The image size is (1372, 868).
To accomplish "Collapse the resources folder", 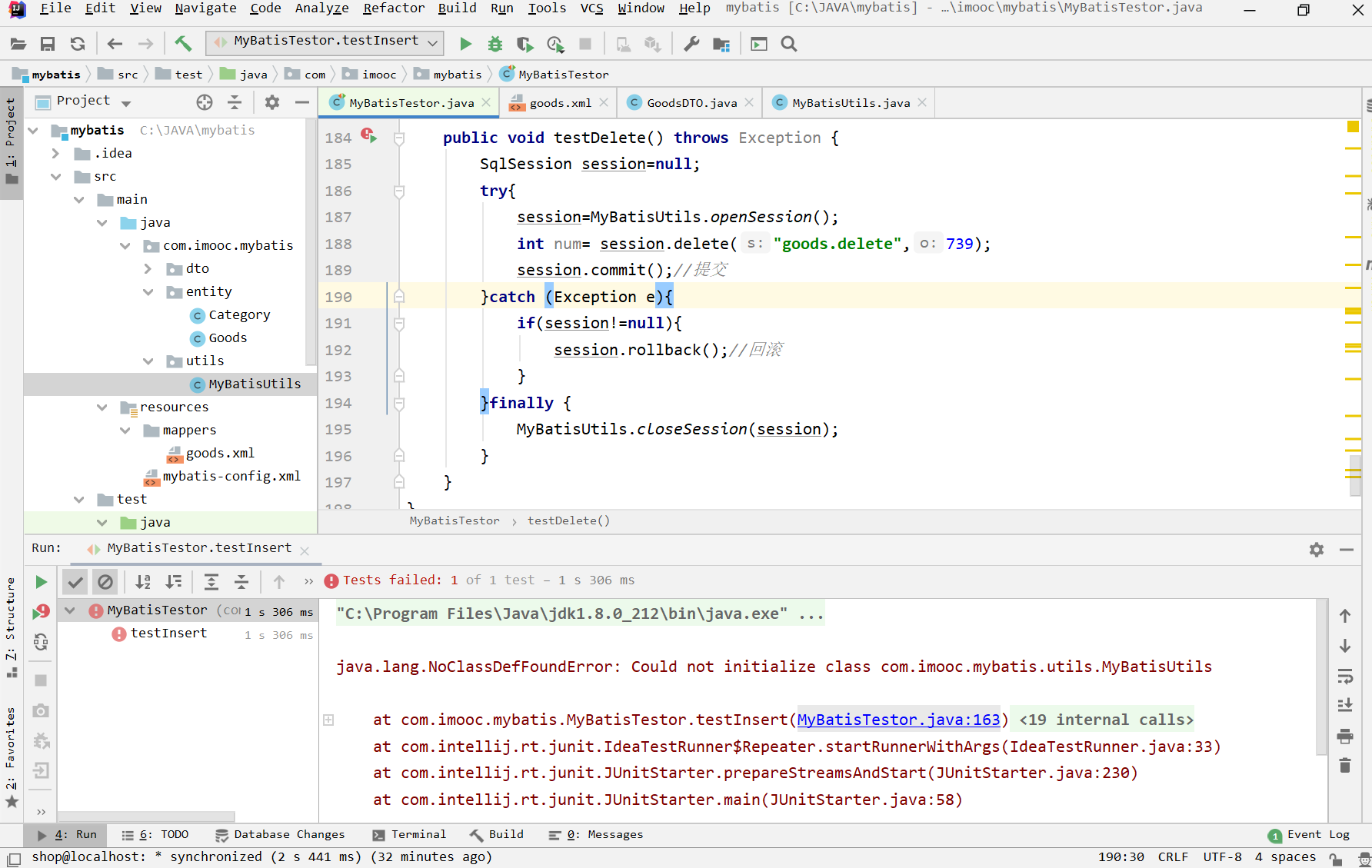I will pos(102,407).
